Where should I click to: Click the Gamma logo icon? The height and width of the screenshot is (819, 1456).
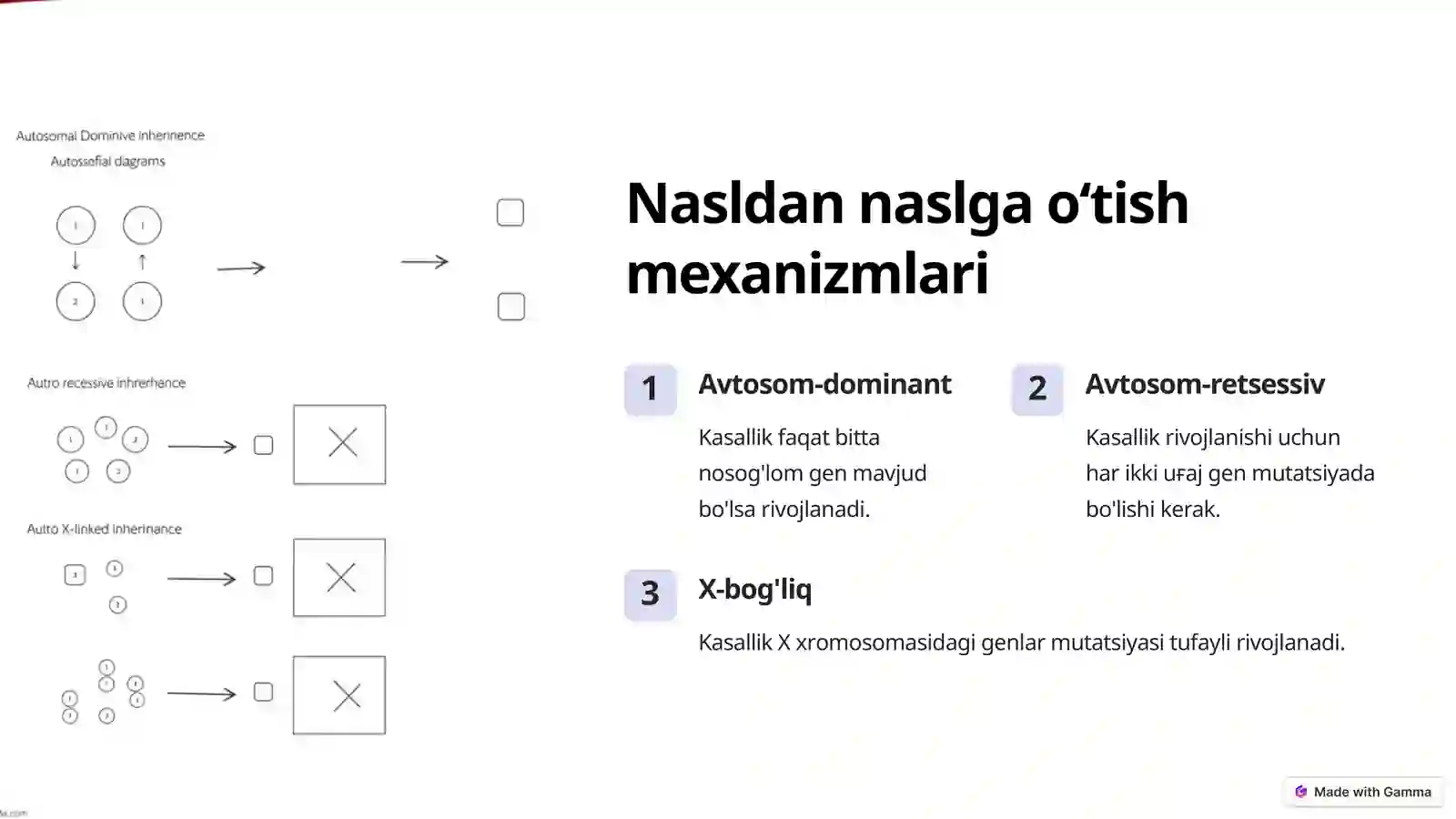tap(1301, 792)
